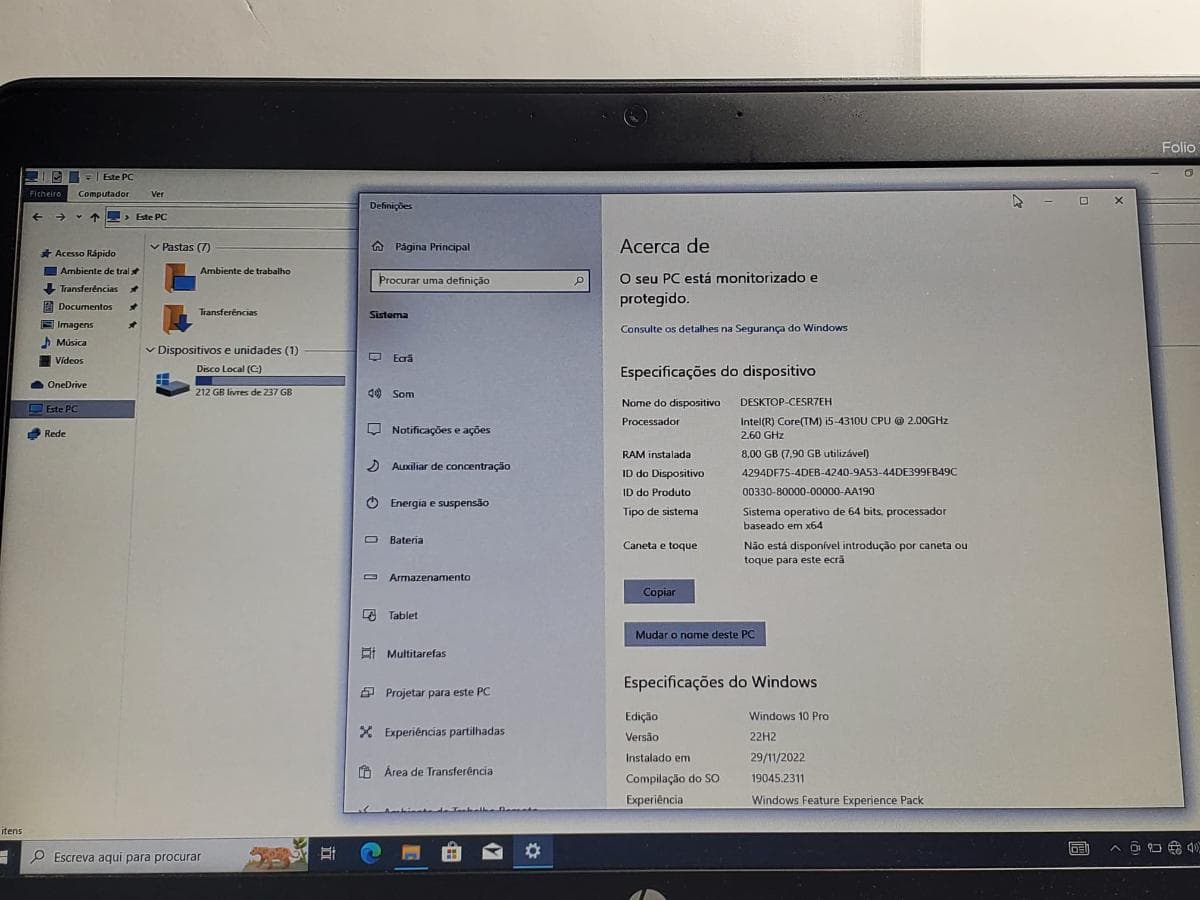This screenshot has height=900, width=1200.
Task: Select Vídeos in the navigation pane
Action: [62, 361]
